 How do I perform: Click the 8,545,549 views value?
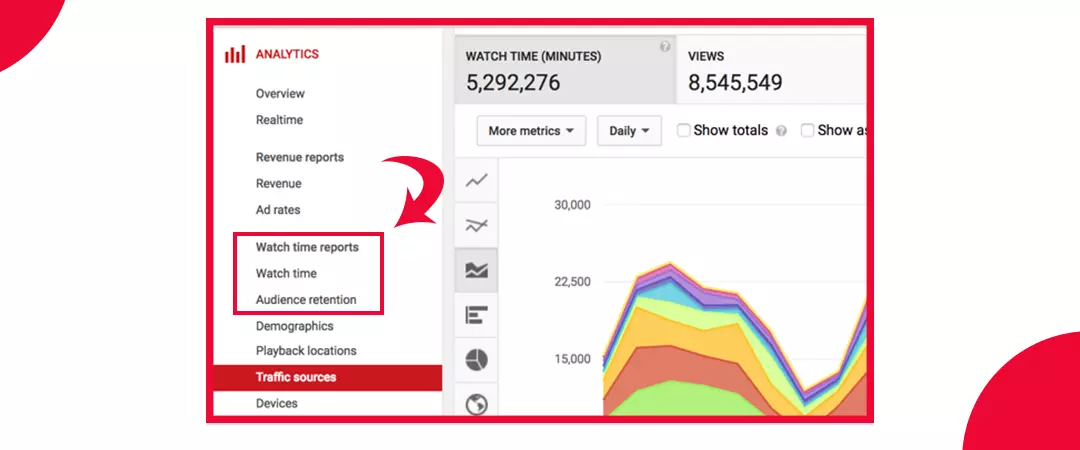click(736, 83)
